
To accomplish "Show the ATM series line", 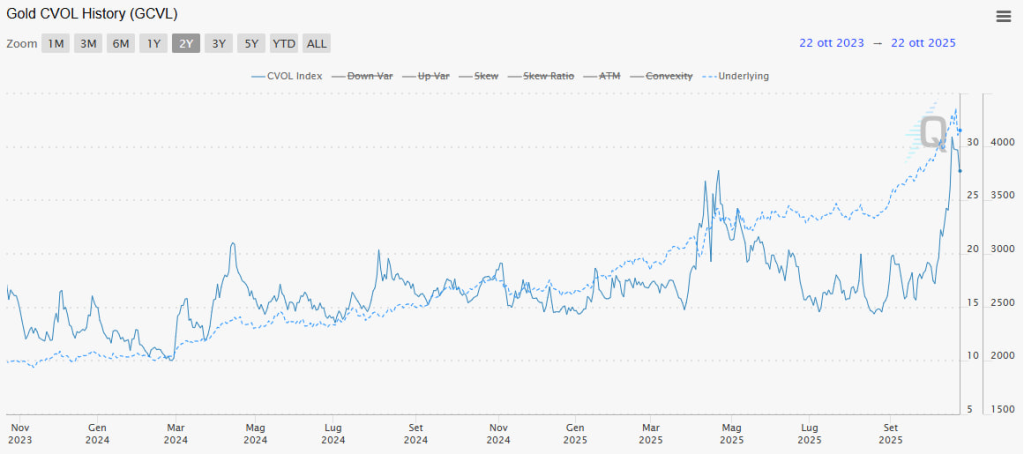I will (609, 76).
